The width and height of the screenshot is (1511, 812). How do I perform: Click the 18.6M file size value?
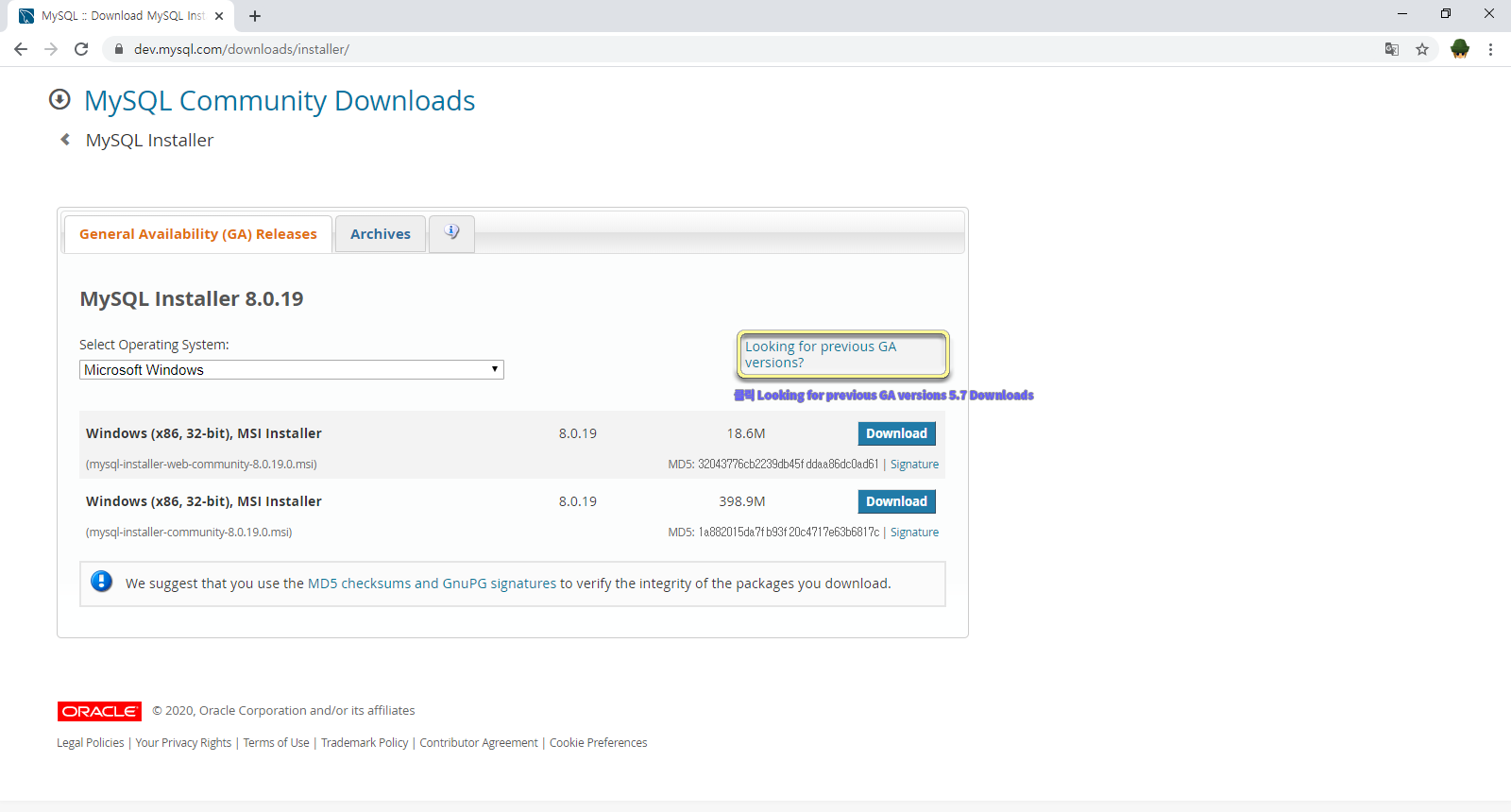pos(746,433)
